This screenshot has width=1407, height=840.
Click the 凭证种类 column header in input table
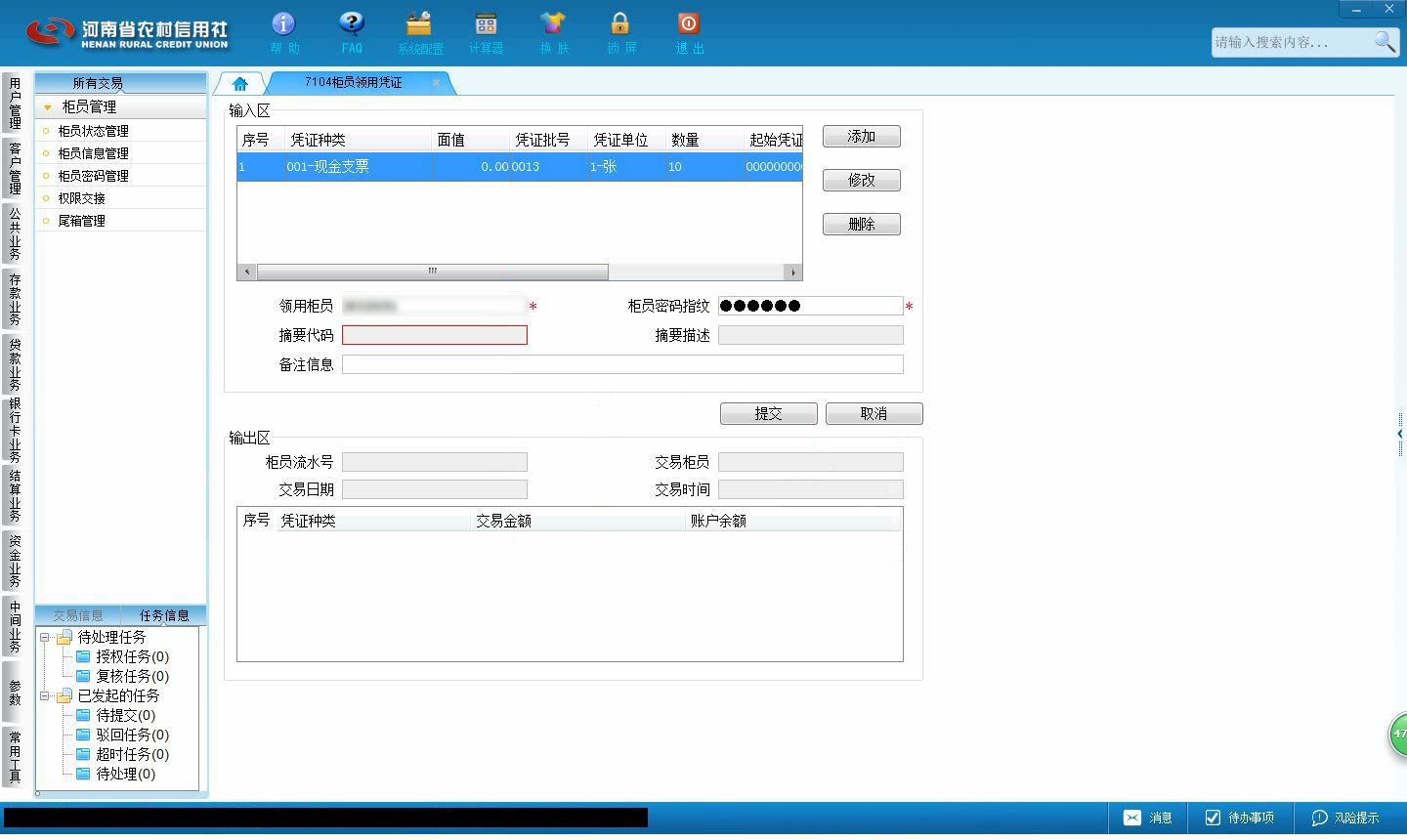coord(358,140)
